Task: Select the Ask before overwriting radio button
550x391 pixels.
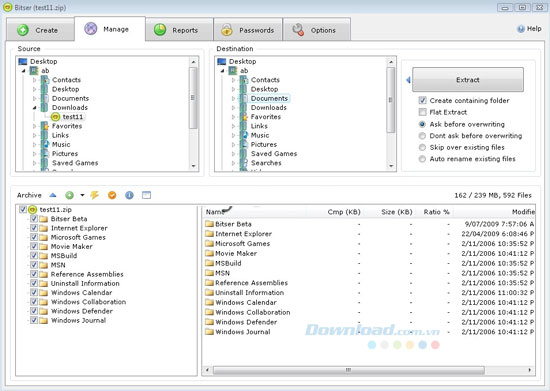Action: click(422, 124)
